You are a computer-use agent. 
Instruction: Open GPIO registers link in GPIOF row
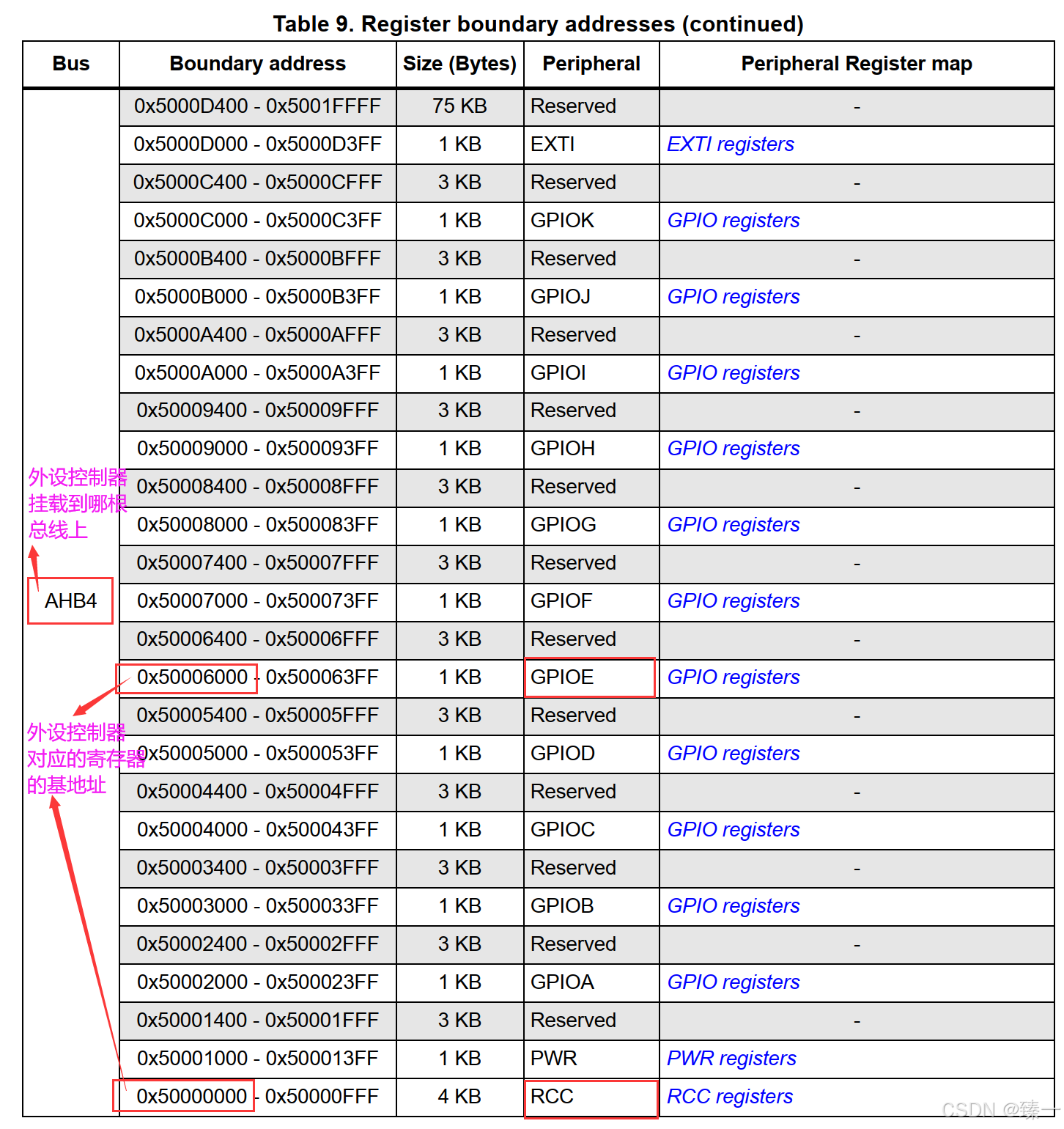point(733,601)
